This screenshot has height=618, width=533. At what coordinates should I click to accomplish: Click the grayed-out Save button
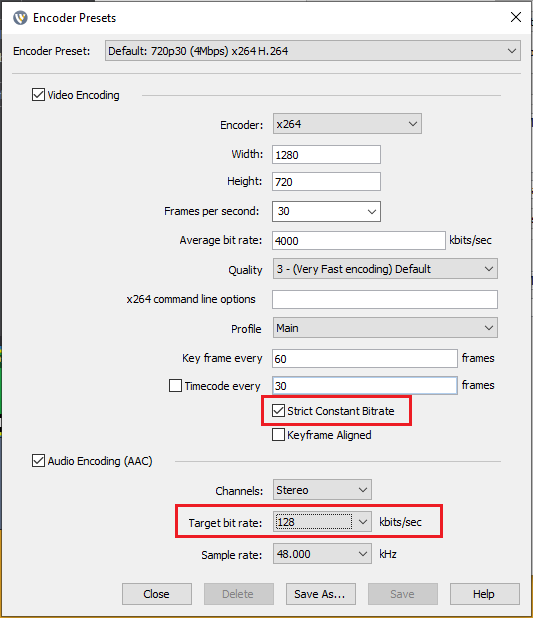tap(403, 594)
